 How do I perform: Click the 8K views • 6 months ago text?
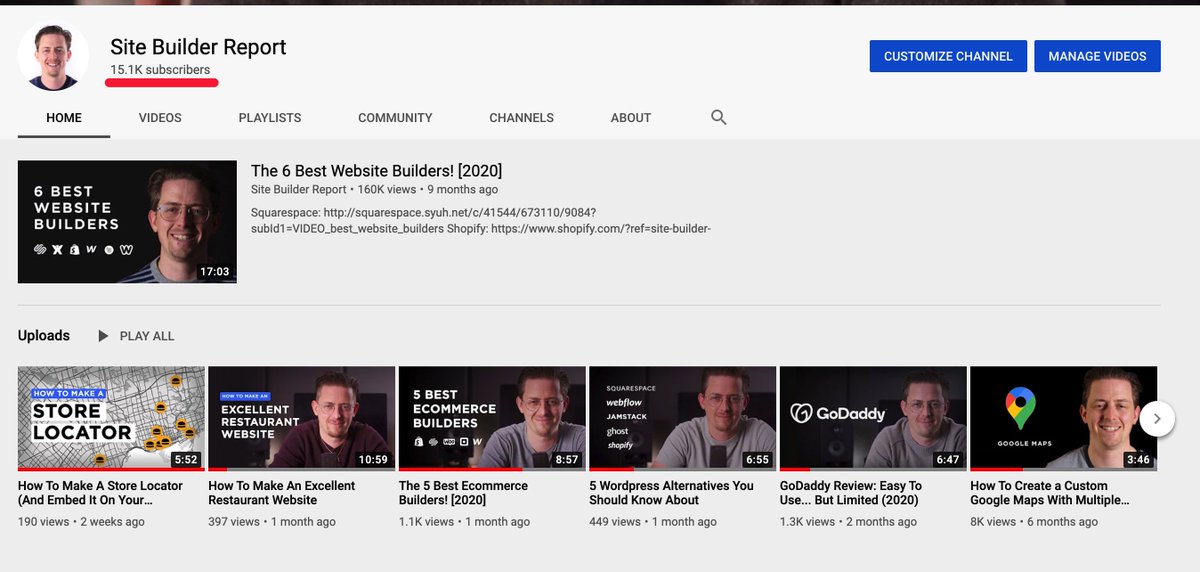click(1034, 522)
